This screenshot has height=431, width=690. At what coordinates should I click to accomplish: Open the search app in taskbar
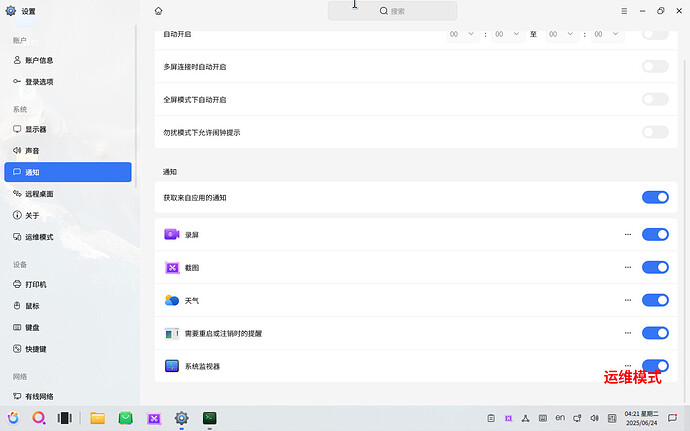39,418
